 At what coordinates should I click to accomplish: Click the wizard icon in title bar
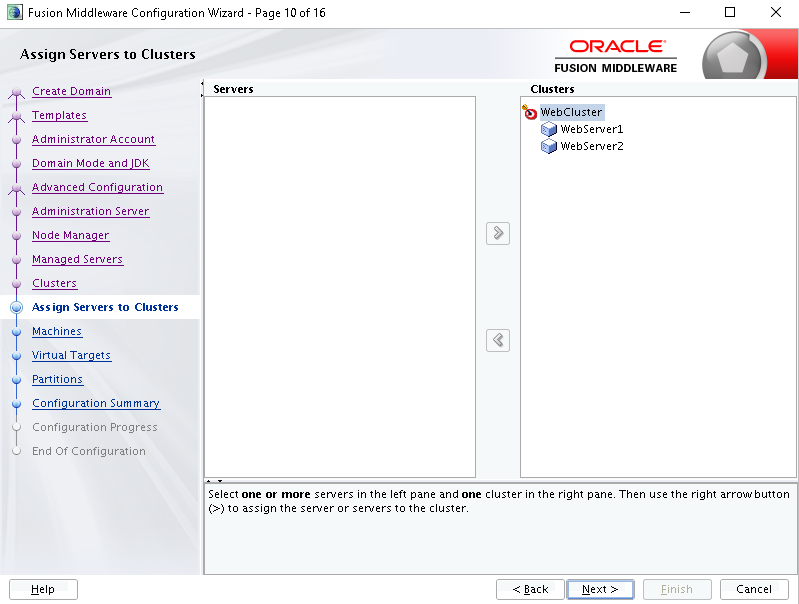14,12
